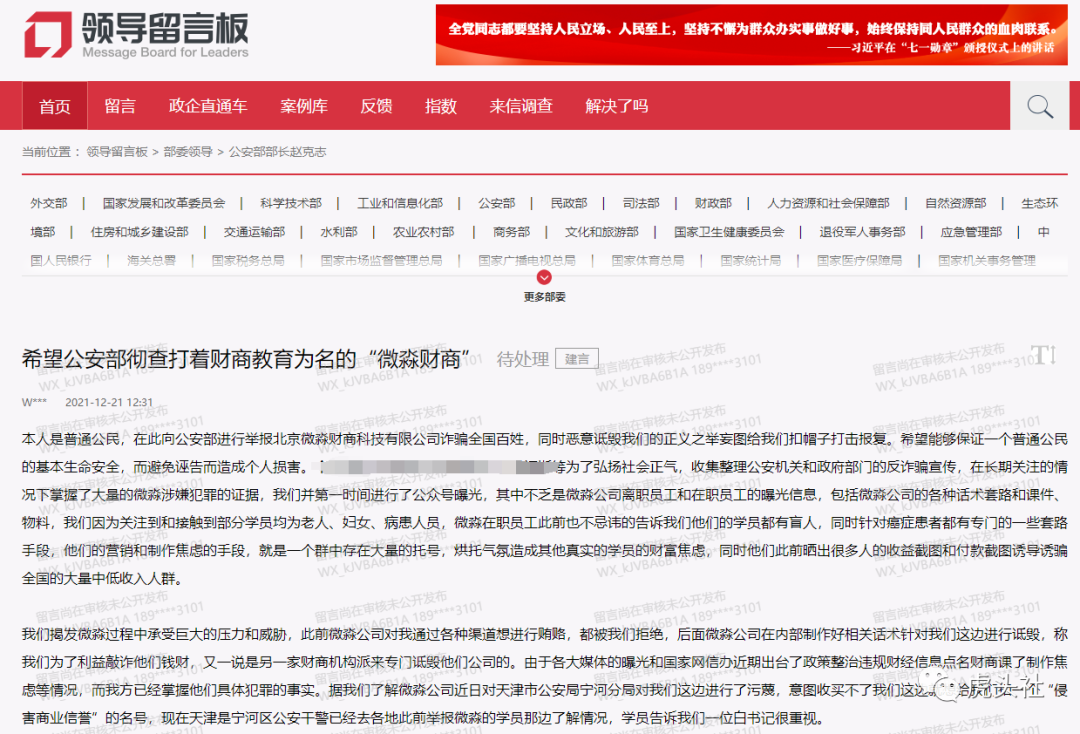This screenshot has width=1080, height=734.
Task: Select 农业农村部 ministry link
Action: click(x=424, y=232)
